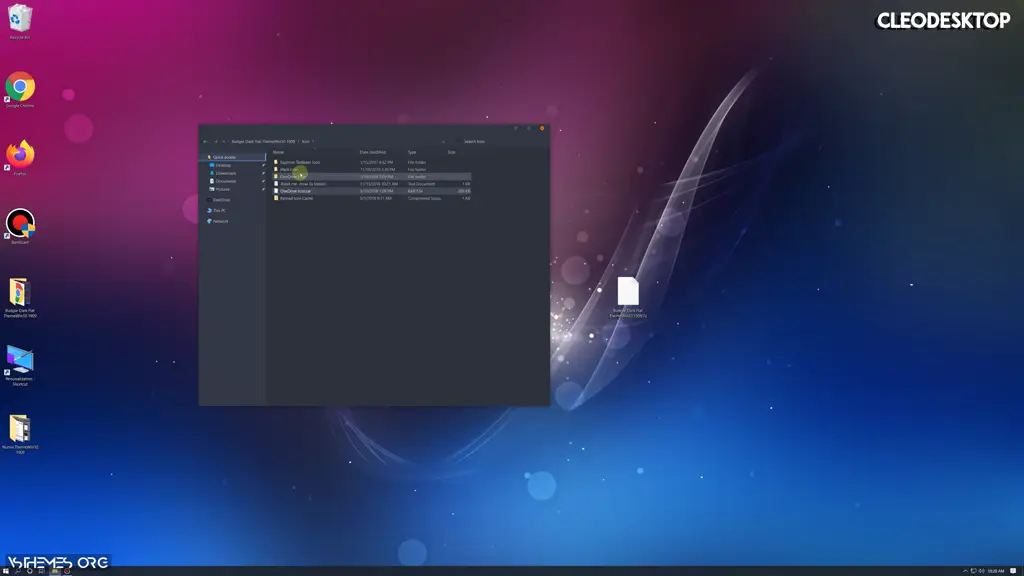This screenshot has width=1024, height=576.
Task: Select Desktop in the navigation pane
Action: click(x=222, y=163)
